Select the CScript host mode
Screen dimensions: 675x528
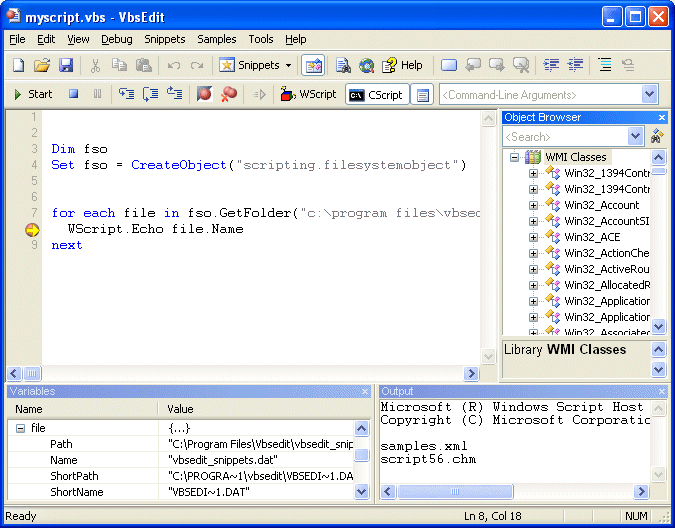coord(375,94)
